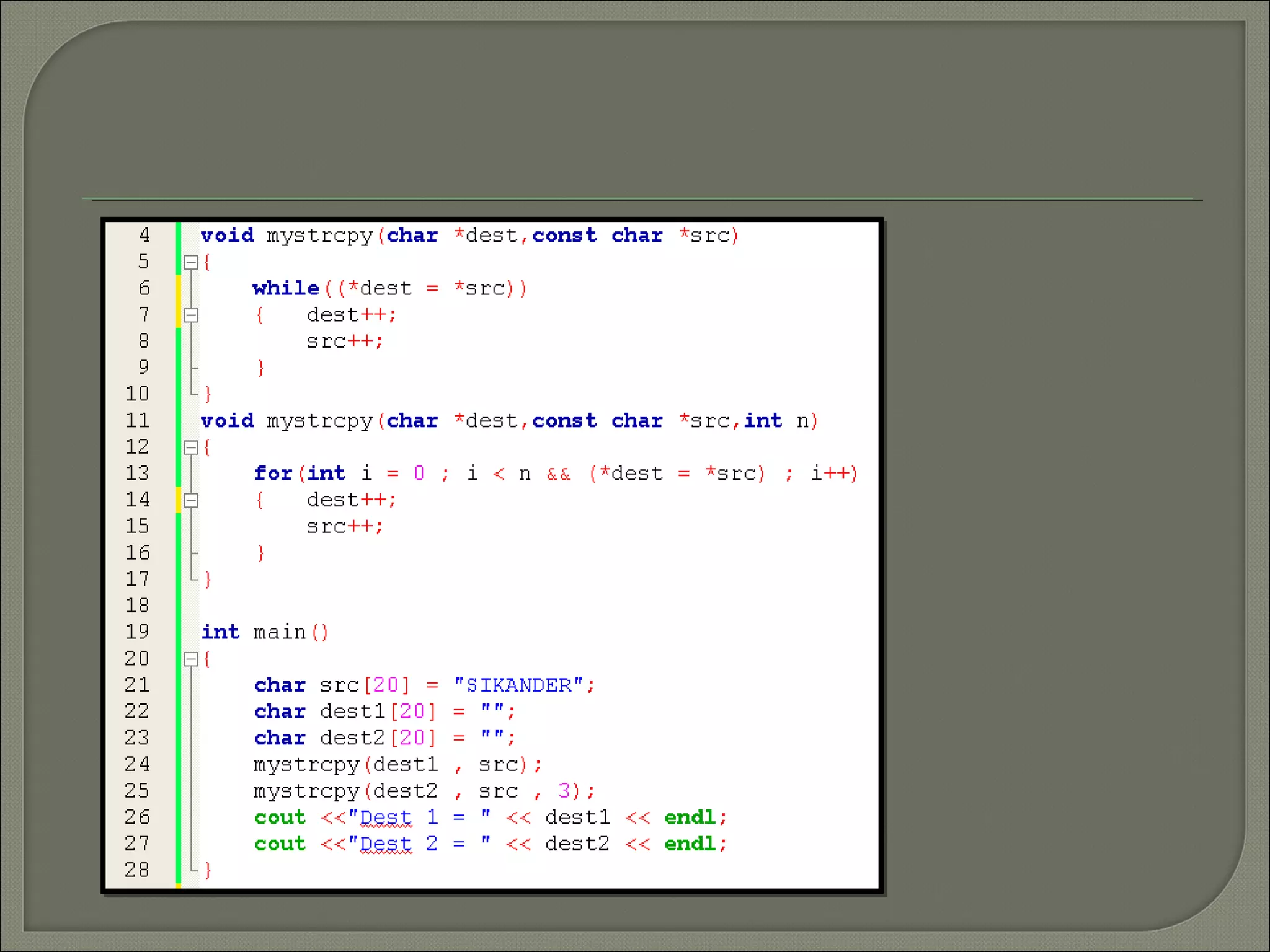Click 'main' in the int main() line

(279, 632)
